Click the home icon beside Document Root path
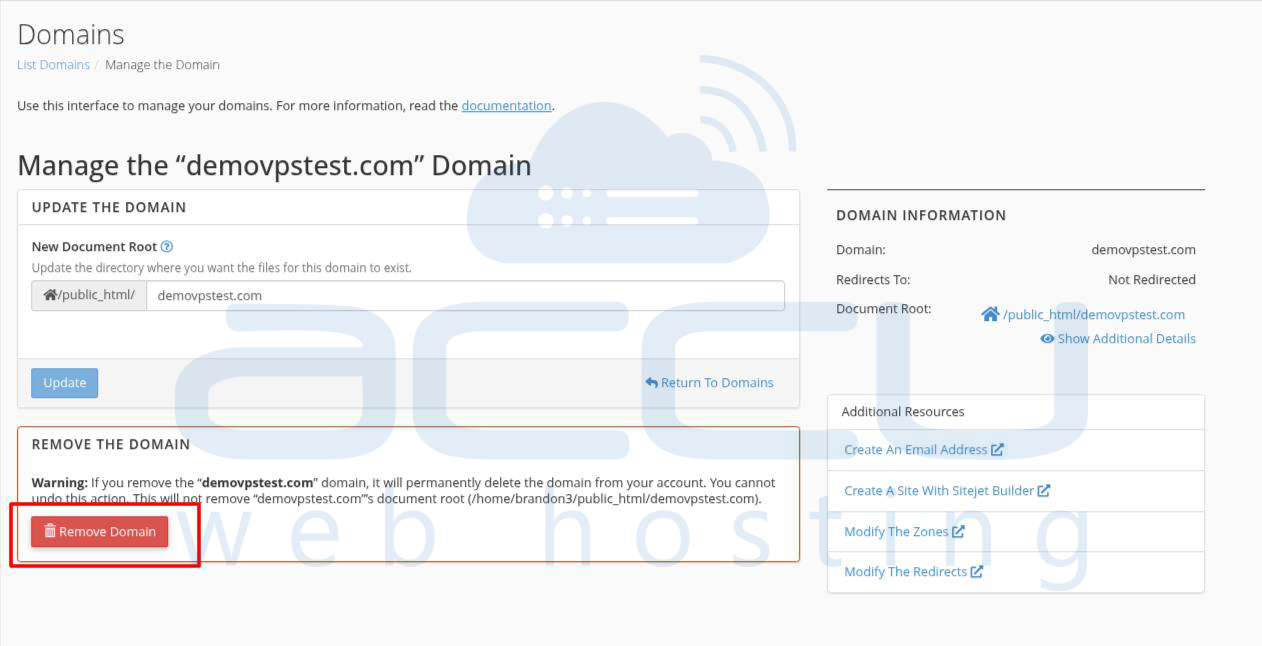This screenshot has height=646, width=1262. (990, 315)
